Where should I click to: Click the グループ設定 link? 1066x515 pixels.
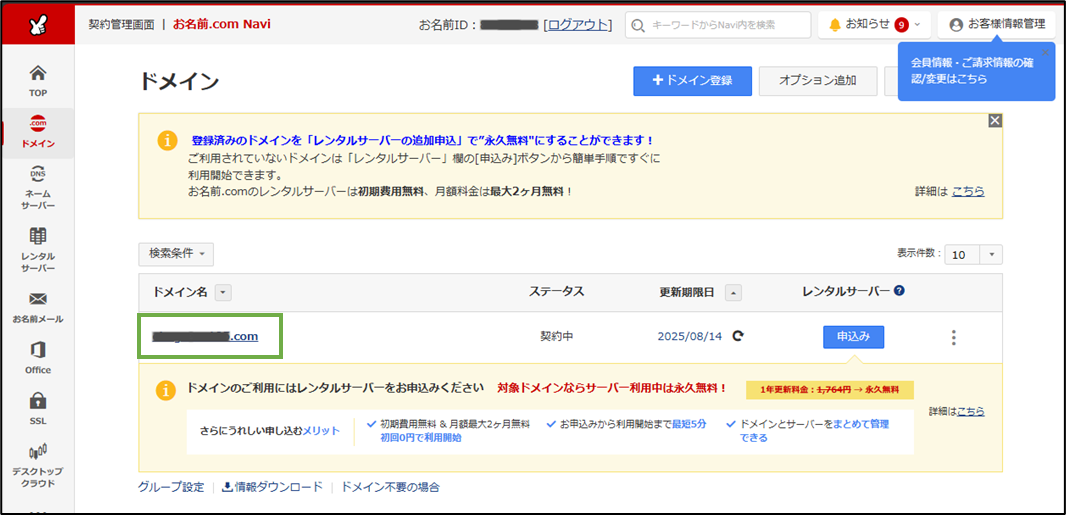(x=171, y=487)
